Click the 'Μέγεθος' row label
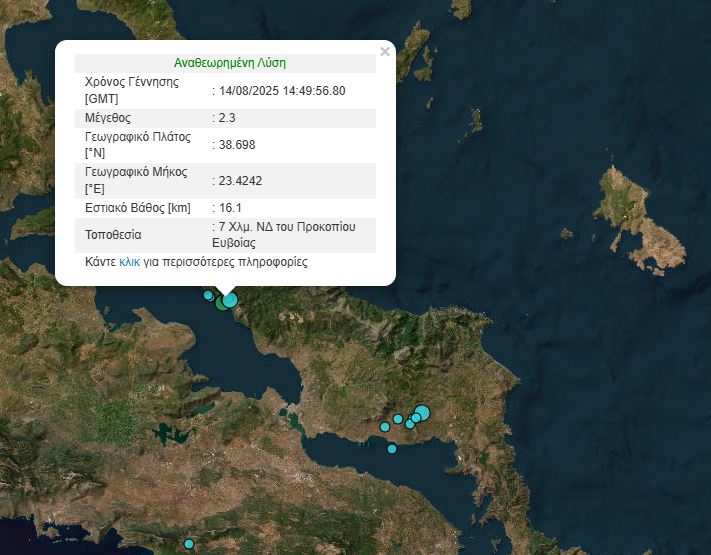The image size is (711, 555). pos(109,118)
